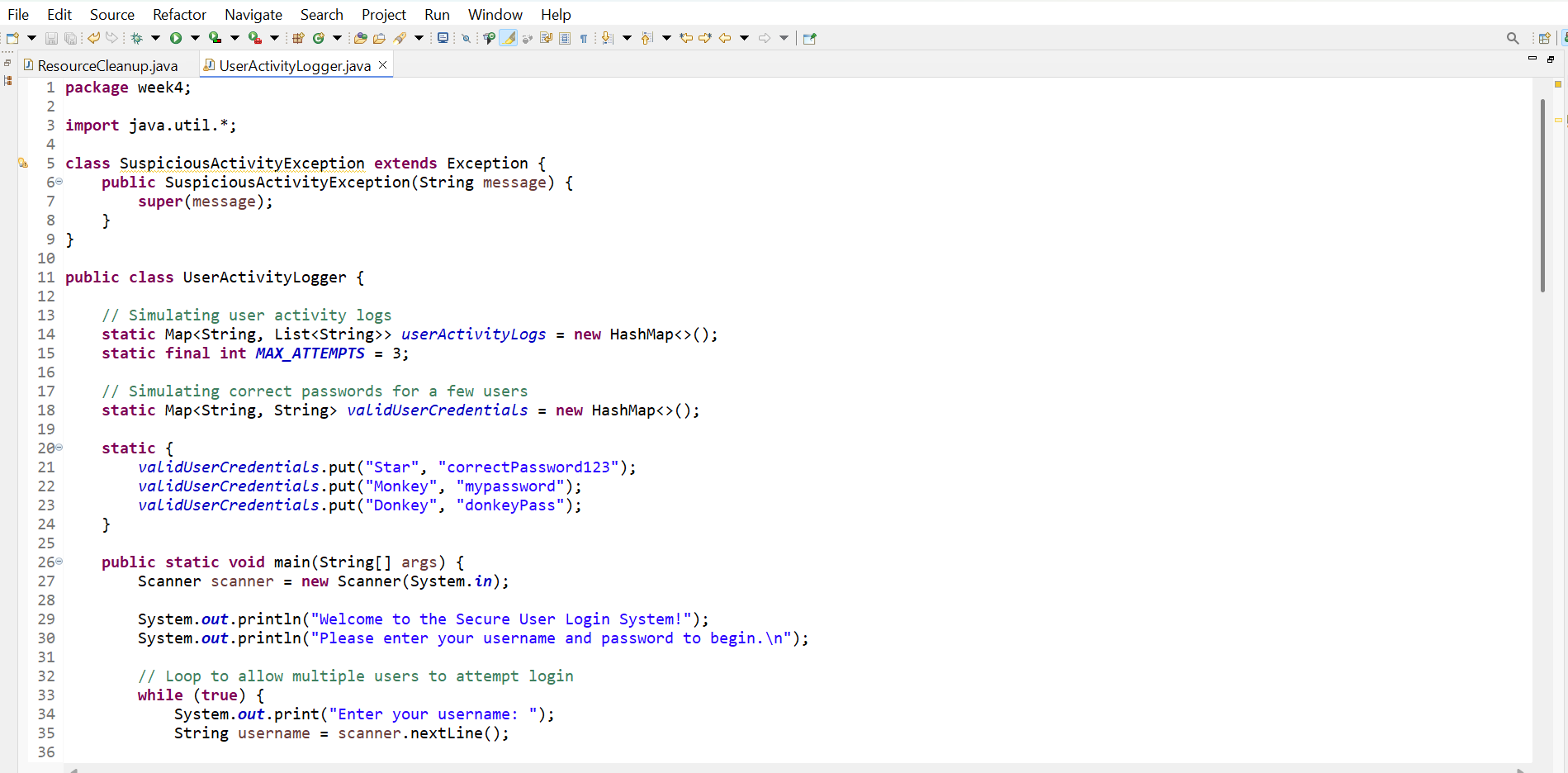Create a new Java package via toolbar icon
Viewport: 1568px width, 773px height.
(299, 38)
